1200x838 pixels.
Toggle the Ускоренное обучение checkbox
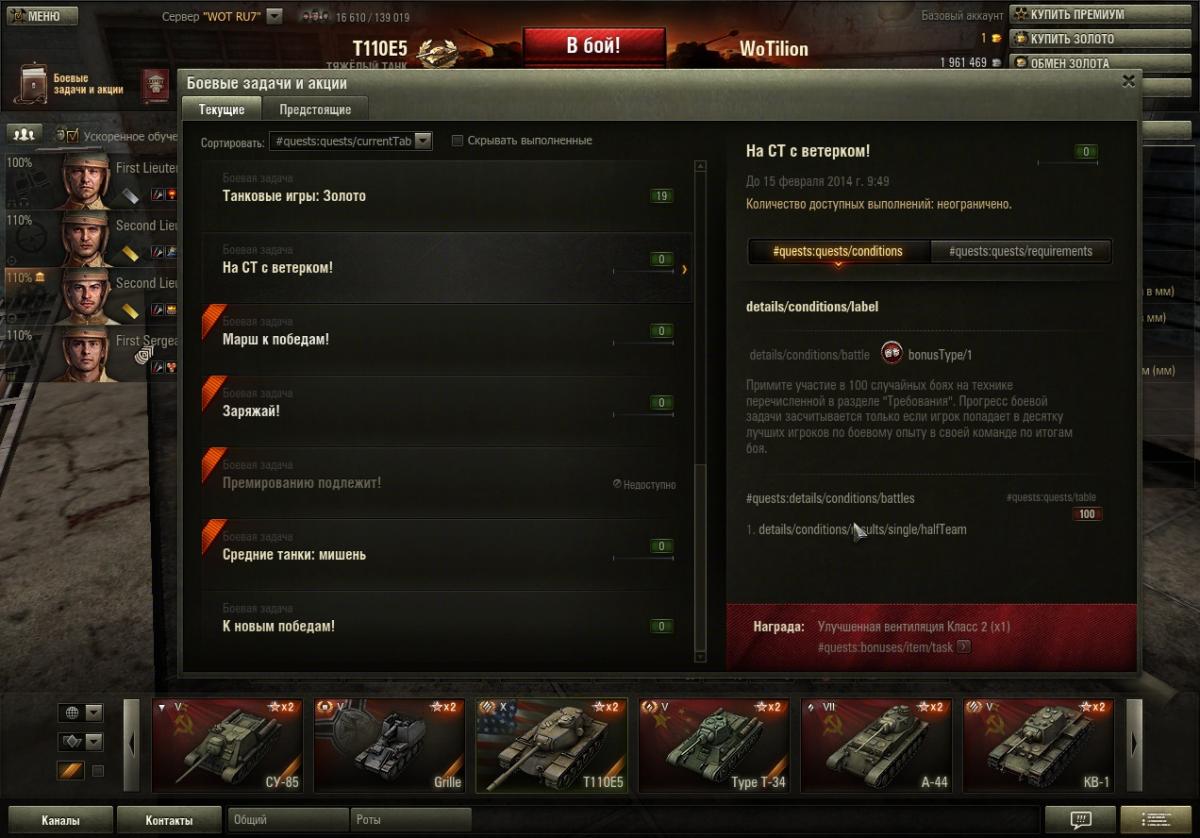72,135
